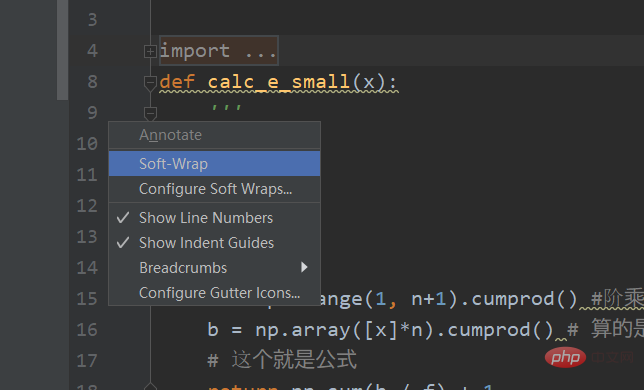Image resolution: width=644 pixels, height=390 pixels.
Task: Click the vertical scrollbar thumb at left
Action: click(x=62, y=50)
